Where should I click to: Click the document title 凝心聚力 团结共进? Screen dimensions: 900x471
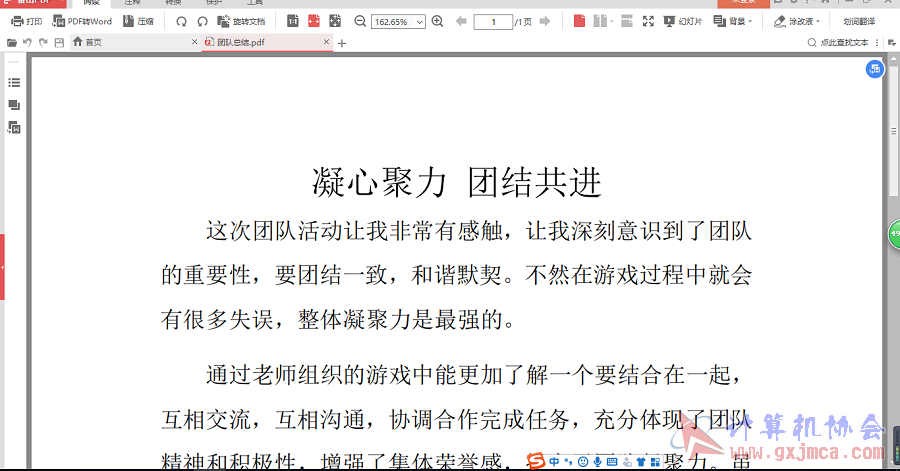[457, 183]
